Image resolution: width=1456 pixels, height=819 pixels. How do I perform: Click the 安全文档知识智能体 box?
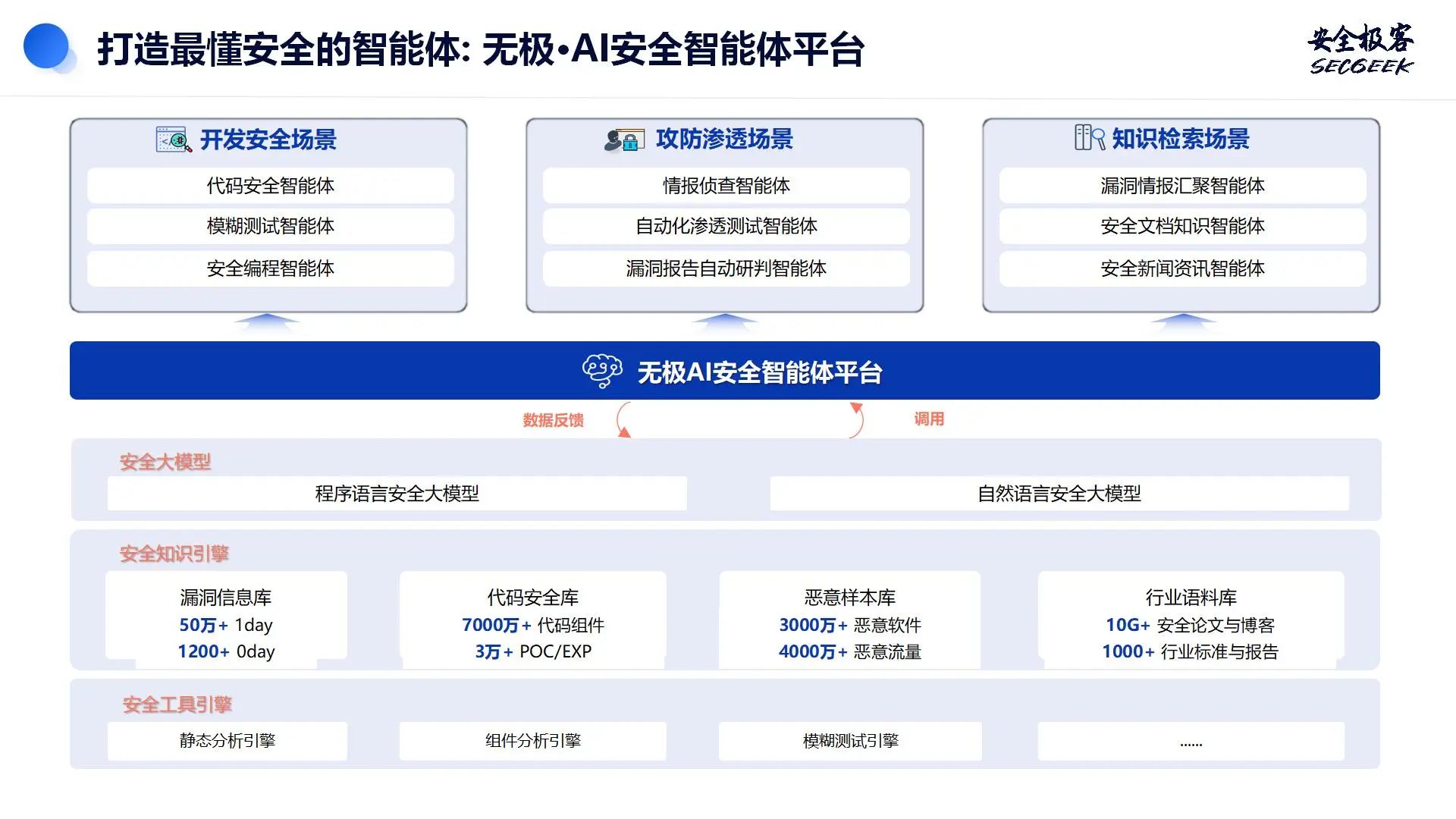(x=1182, y=226)
